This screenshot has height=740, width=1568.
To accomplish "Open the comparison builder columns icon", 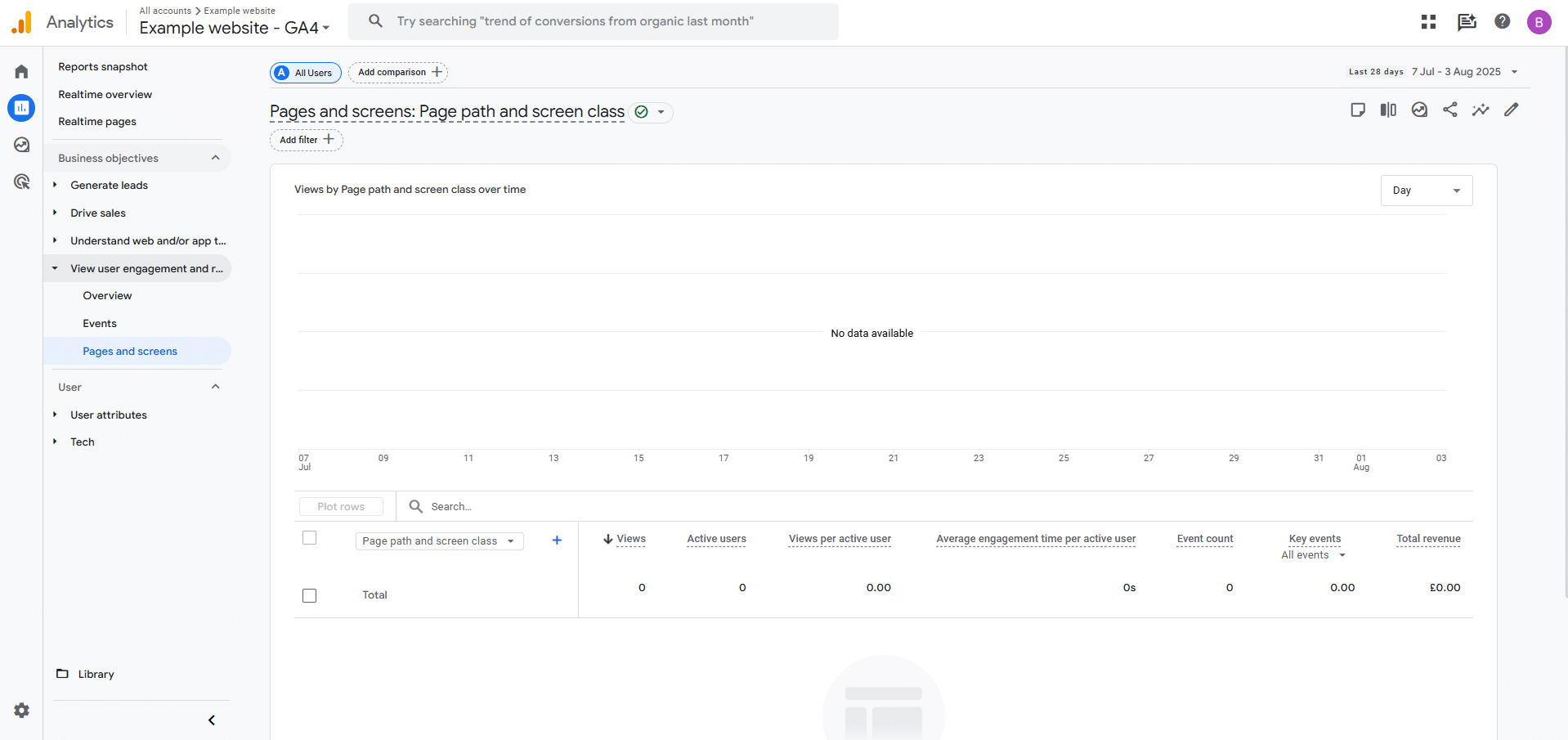I will [x=1388, y=109].
